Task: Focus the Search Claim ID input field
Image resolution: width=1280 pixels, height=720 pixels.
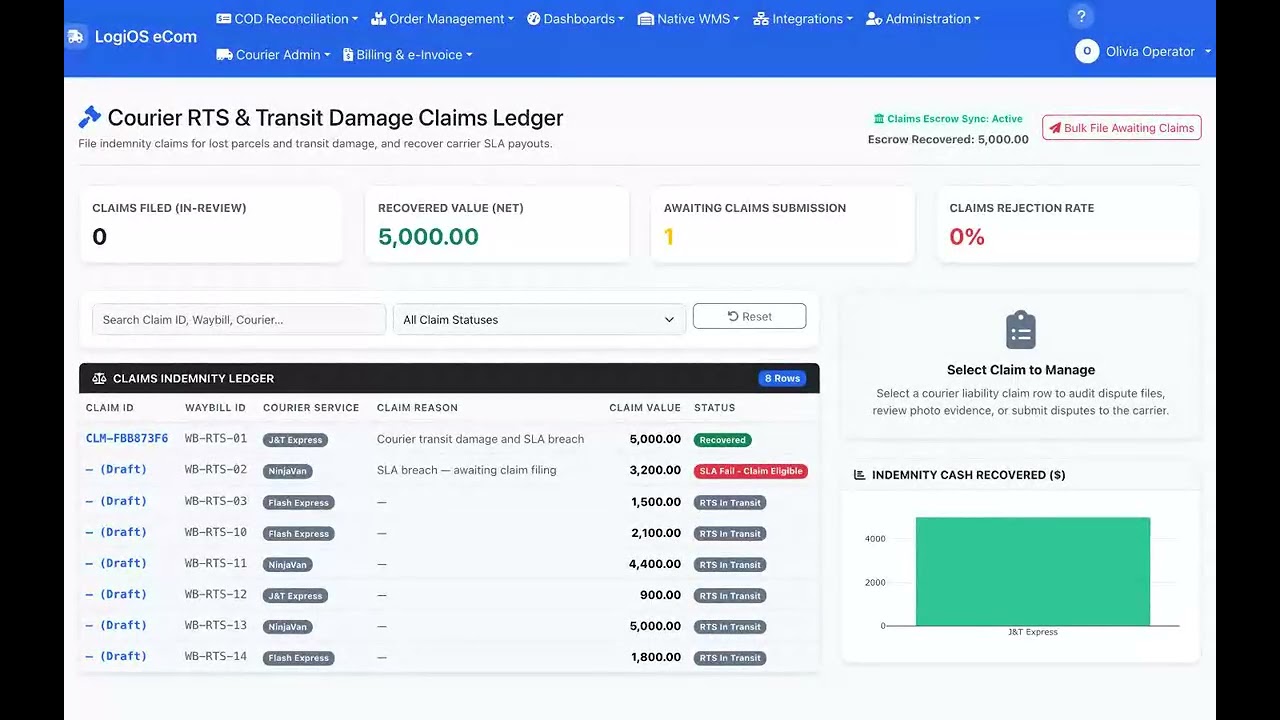Action: pos(239,320)
